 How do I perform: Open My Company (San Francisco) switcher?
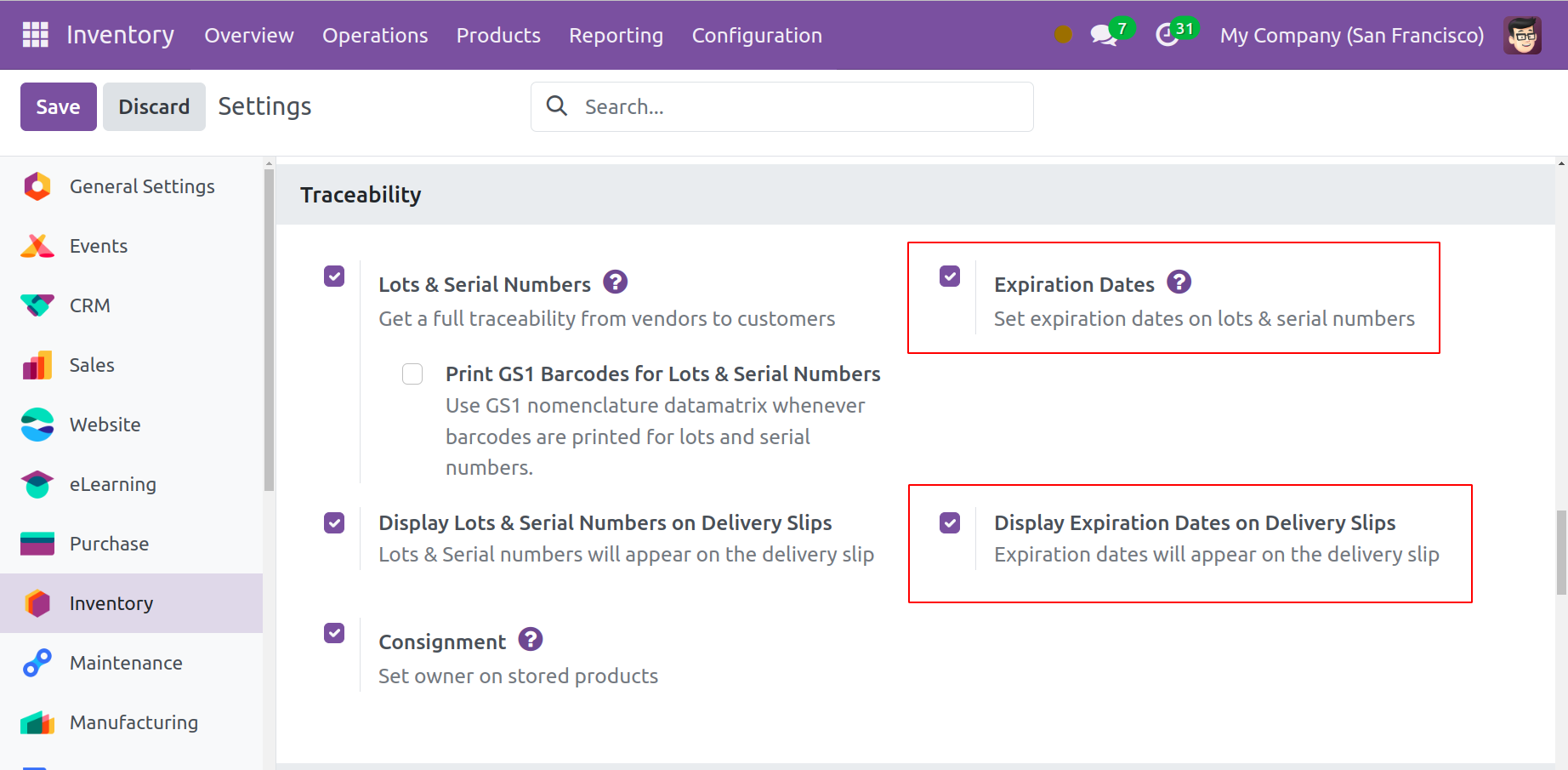[x=1351, y=36]
